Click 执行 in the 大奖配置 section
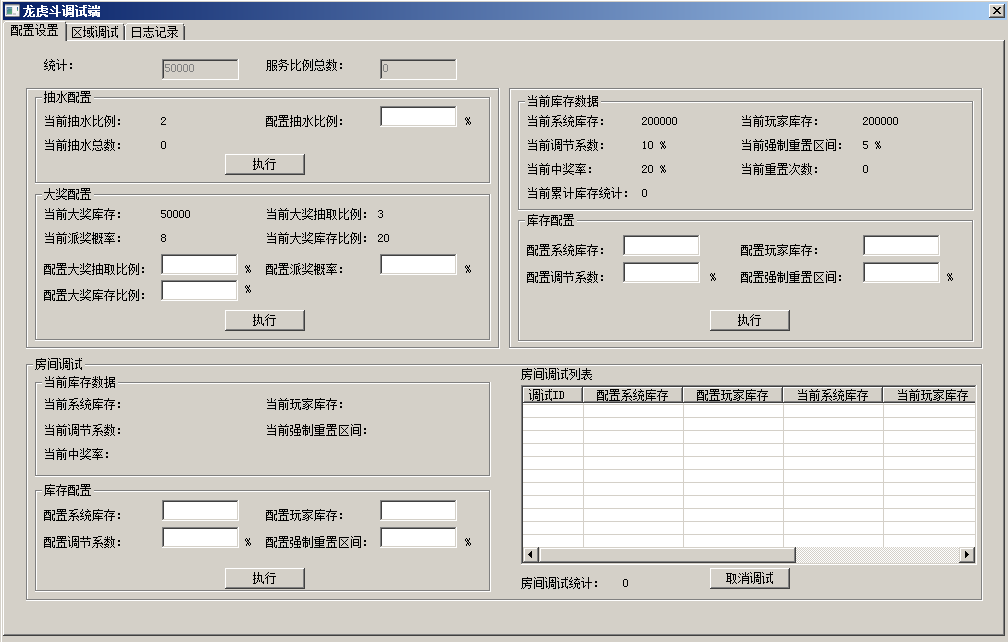This screenshot has width=1008, height=642. pos(264,319)
